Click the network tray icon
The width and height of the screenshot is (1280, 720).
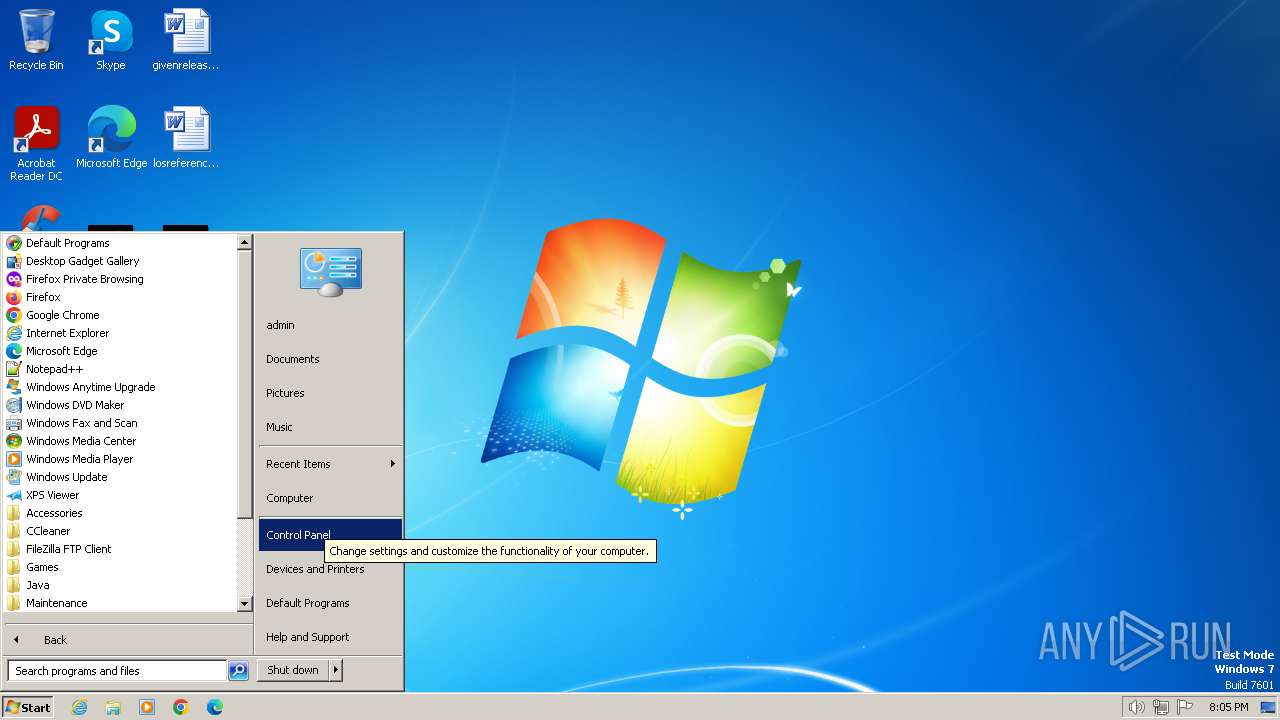coord(1161,707)
